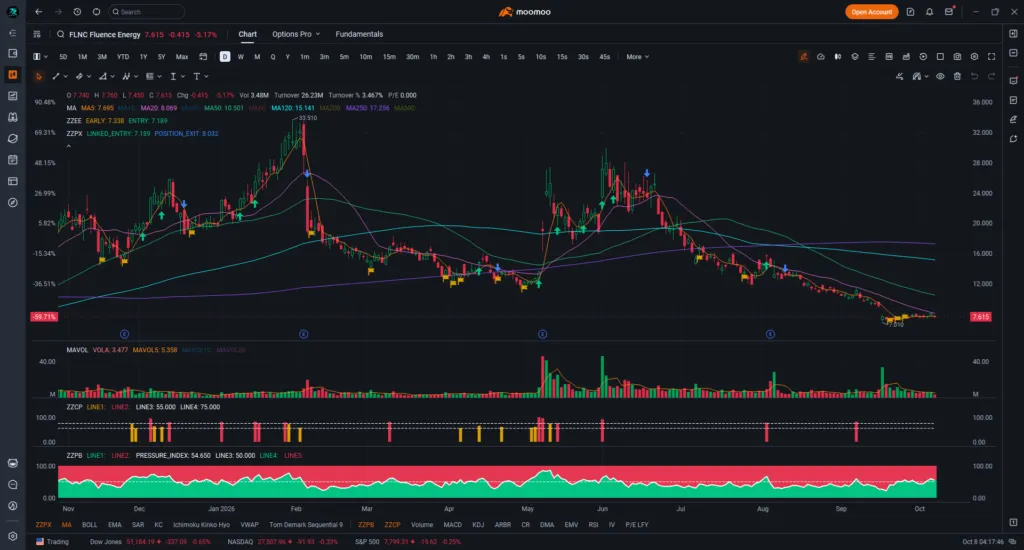The height and width of the screenshot is (550, 1024).
Task: Click the FLNC Fluence Energy ticker name
Action: [104, 35]
